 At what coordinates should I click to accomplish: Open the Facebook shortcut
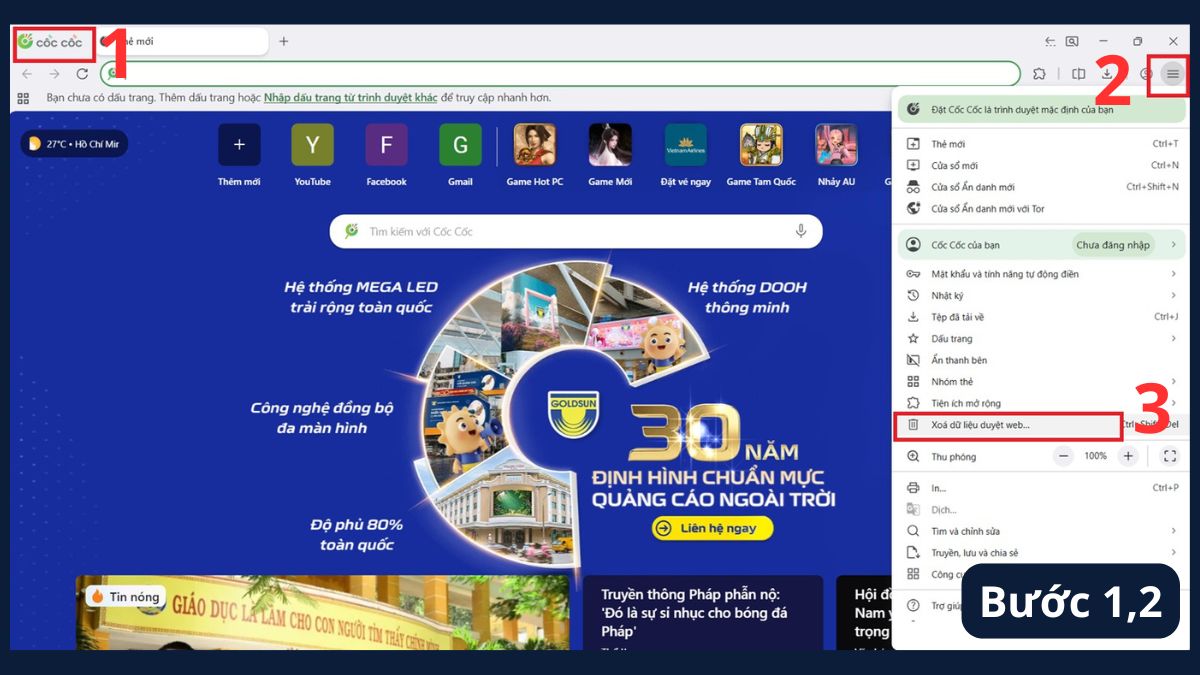[x=386, y=154]
